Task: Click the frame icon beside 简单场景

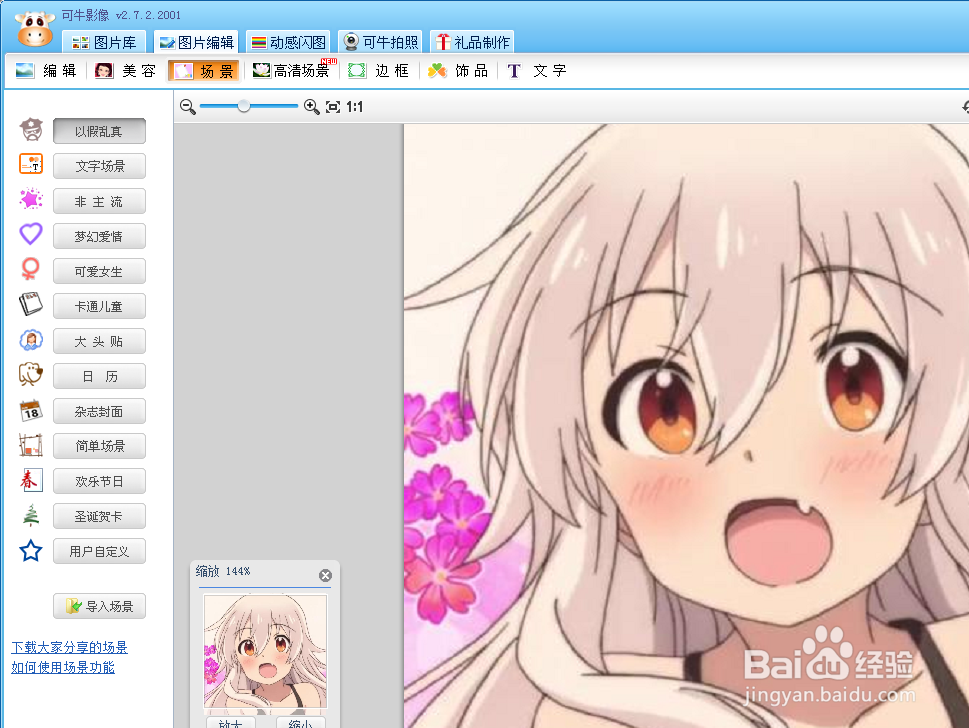Action: click(31, 445)
